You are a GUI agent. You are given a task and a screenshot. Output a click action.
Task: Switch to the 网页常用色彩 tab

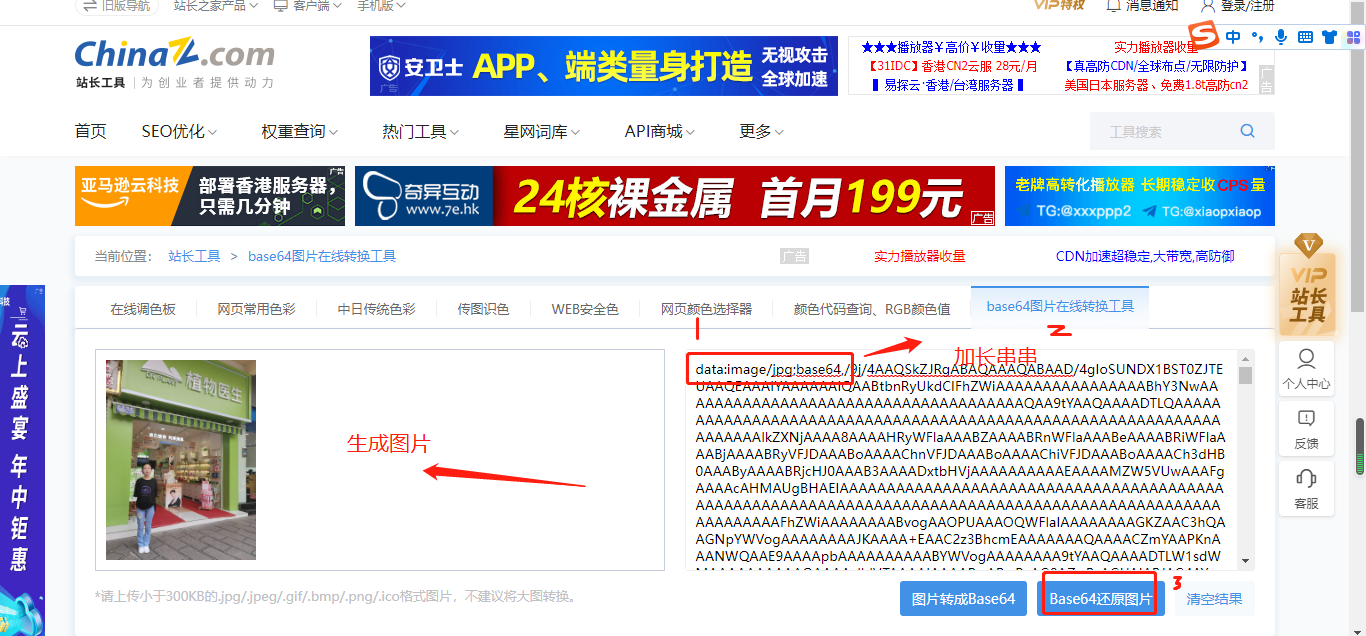pyautogui.click(x=257, y=309)
